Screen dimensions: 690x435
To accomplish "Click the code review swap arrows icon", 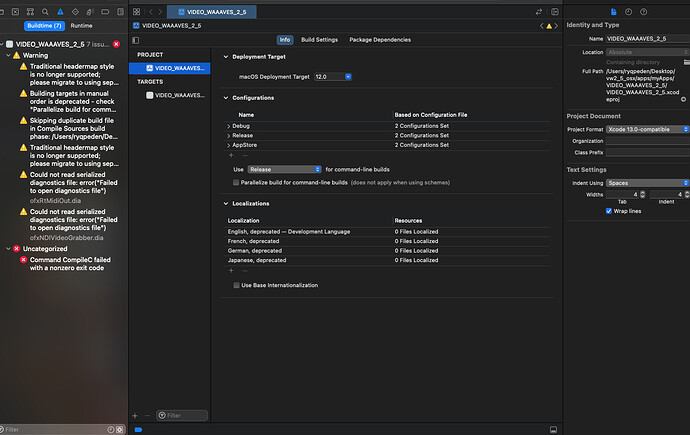I will (x=539, y=12).
